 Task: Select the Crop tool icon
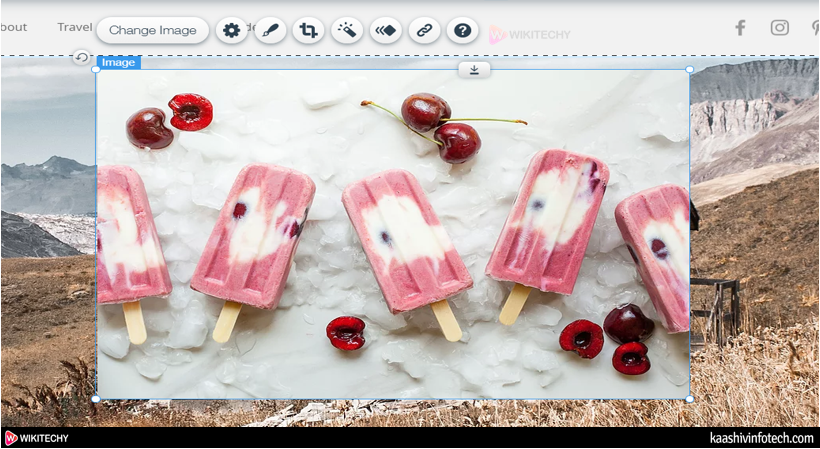point(308,30)
